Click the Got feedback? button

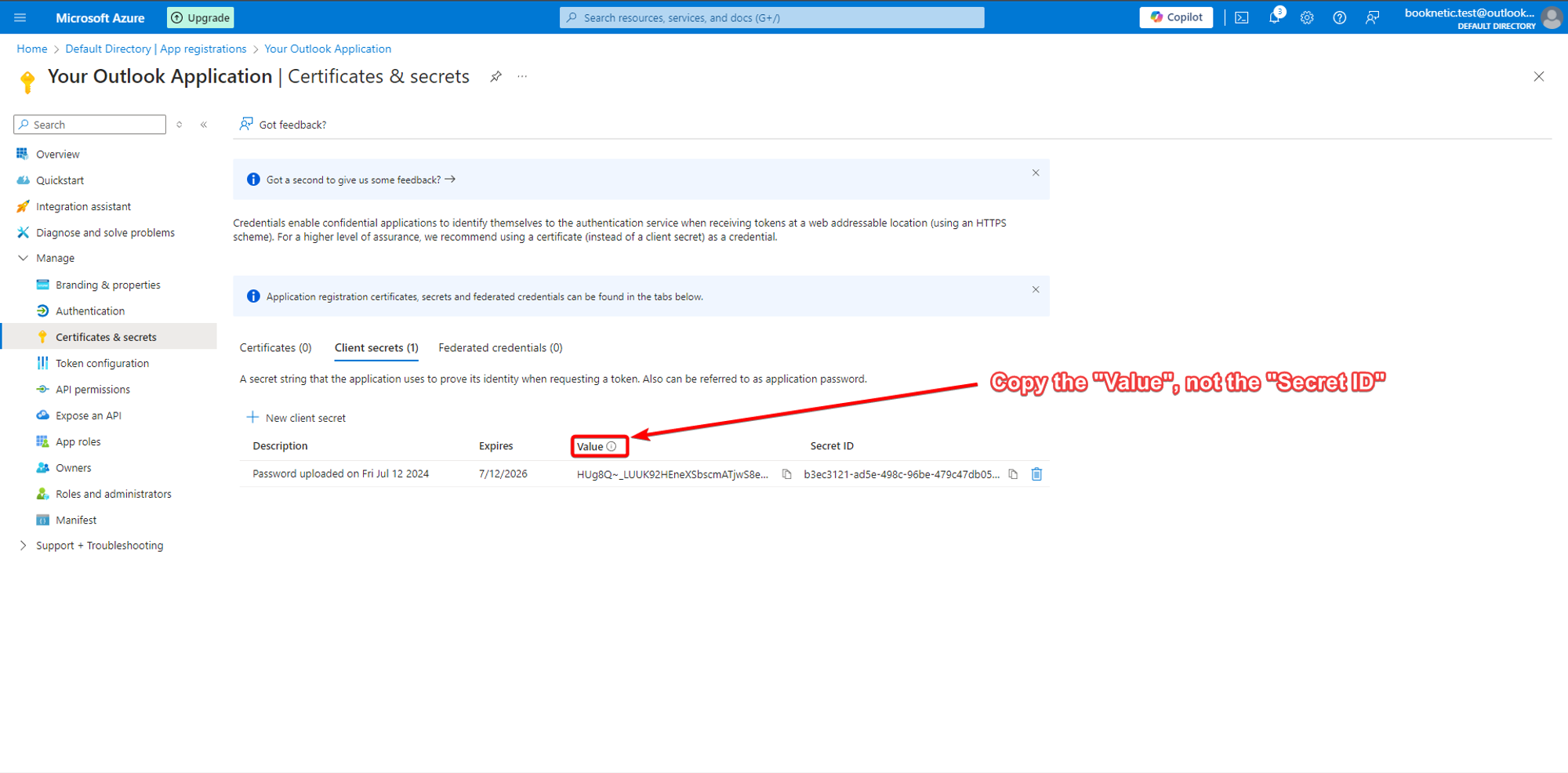(283, 125)
